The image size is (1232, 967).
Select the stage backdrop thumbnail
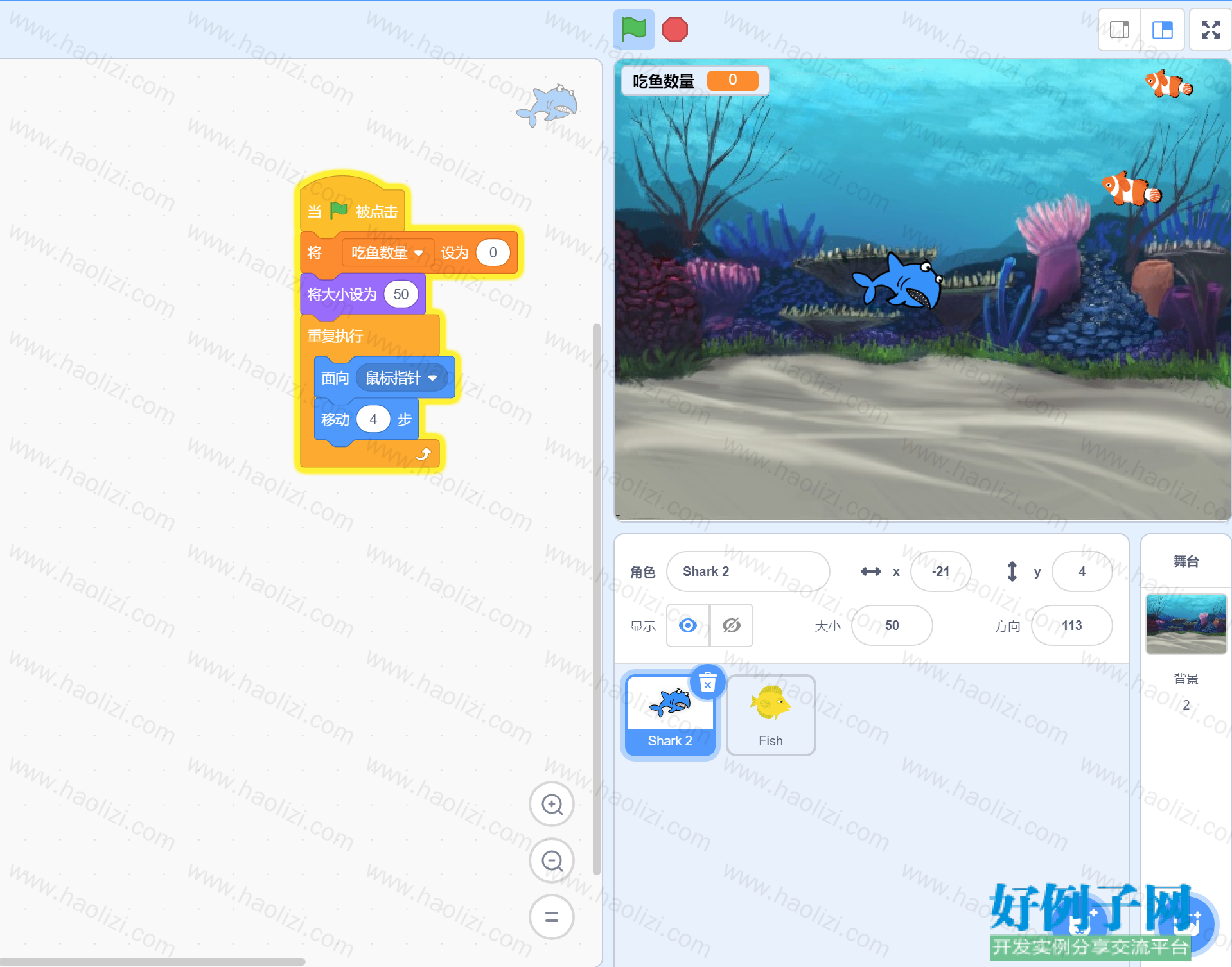point(1186,623)
